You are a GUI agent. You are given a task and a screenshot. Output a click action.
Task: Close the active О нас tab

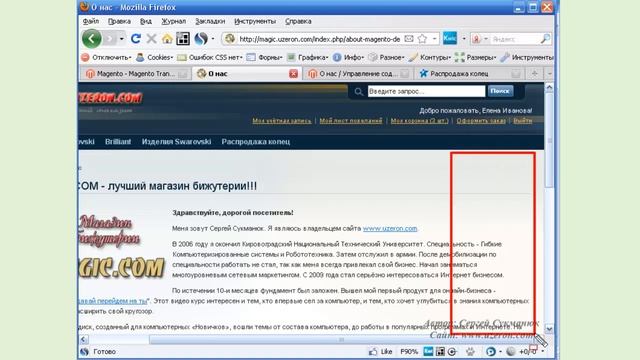293,73
